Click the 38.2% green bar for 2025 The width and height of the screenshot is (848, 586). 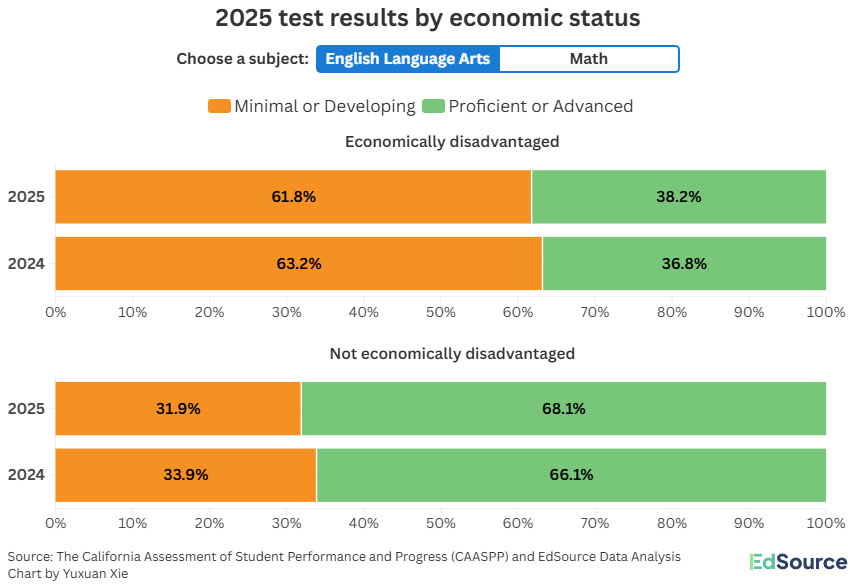(x=678, y=197)
